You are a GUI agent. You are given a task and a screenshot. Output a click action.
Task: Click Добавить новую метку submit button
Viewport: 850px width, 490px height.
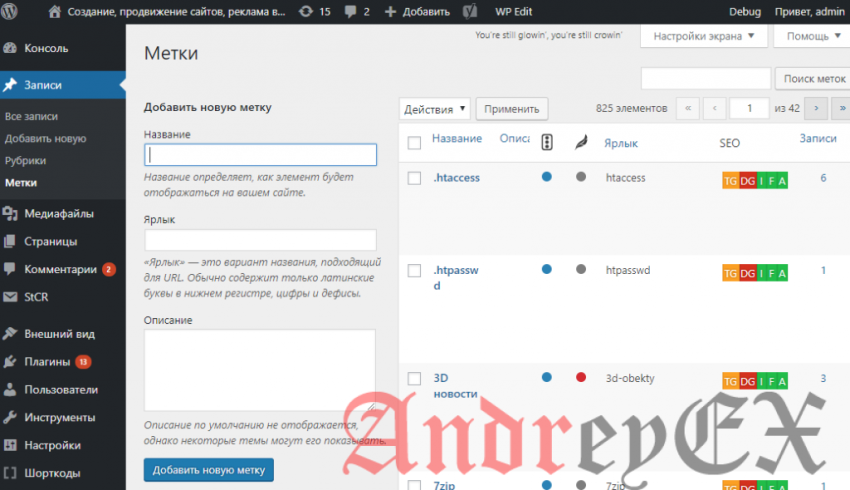coord(209,470)
